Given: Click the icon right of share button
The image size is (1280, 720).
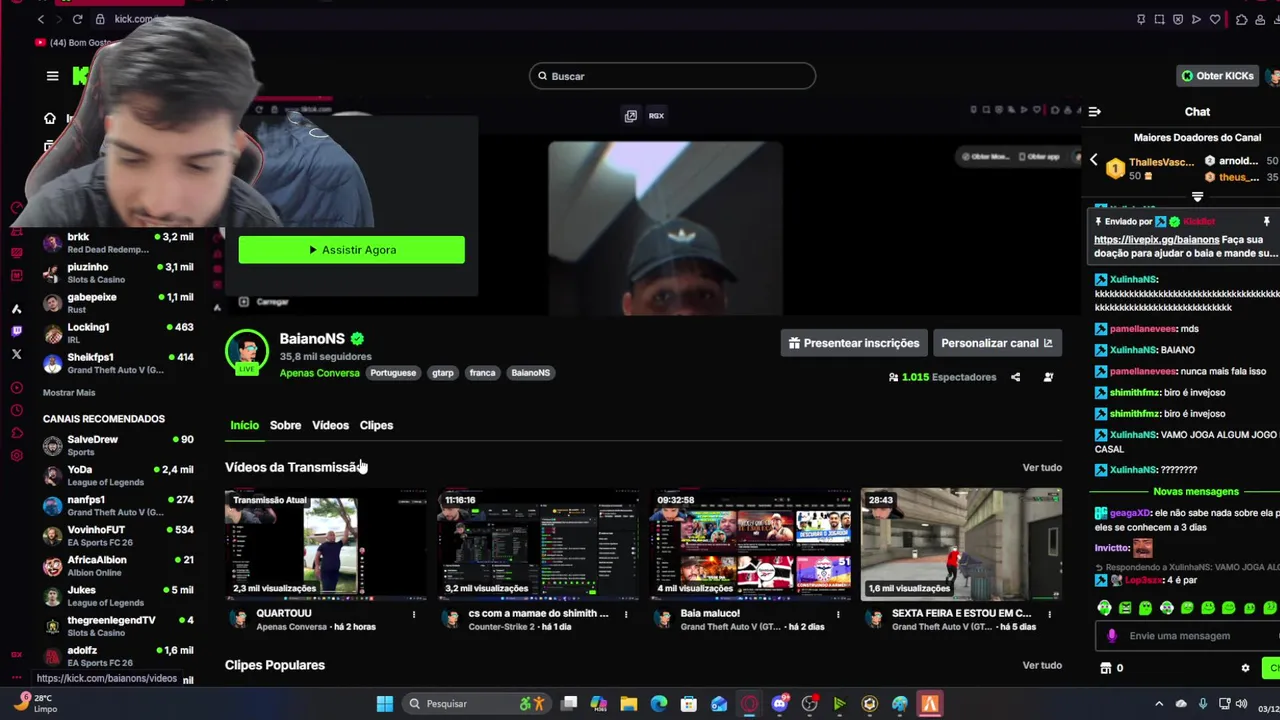Looking at the screenshot, I should point(1048,377).
